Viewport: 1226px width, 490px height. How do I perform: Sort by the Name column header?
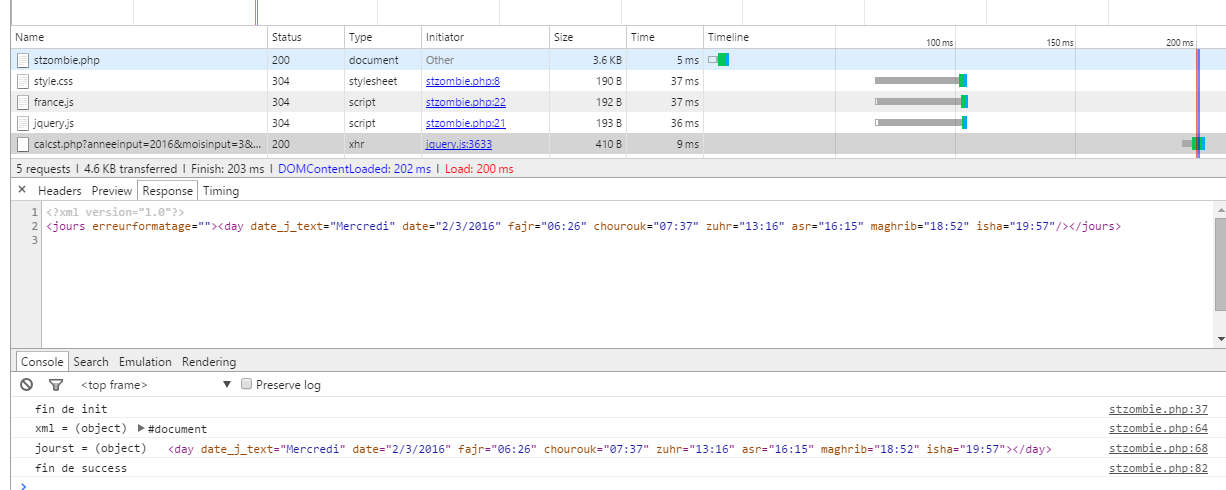[x=139, y=37]
